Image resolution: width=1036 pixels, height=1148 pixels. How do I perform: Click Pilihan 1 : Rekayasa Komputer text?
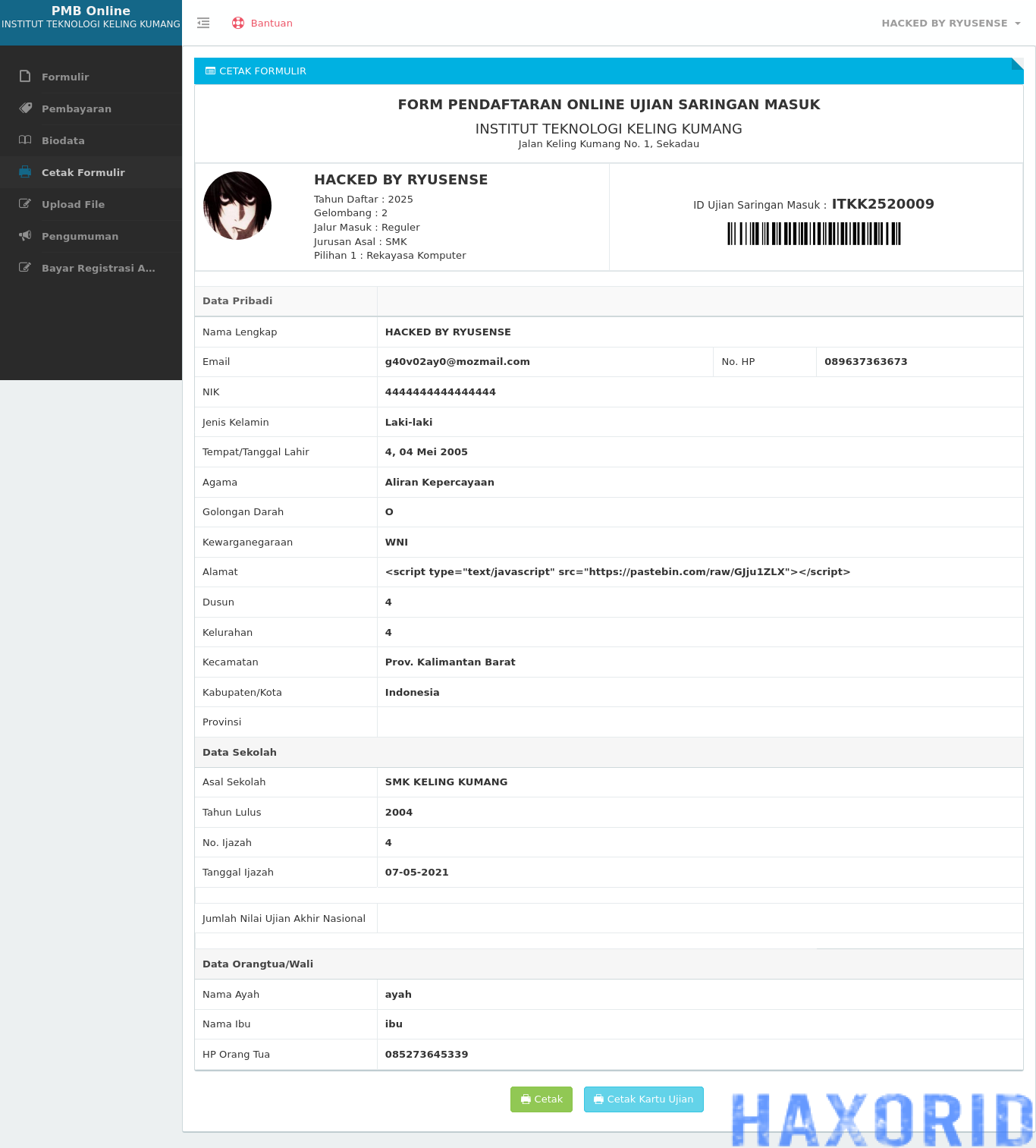coord(390,256)
